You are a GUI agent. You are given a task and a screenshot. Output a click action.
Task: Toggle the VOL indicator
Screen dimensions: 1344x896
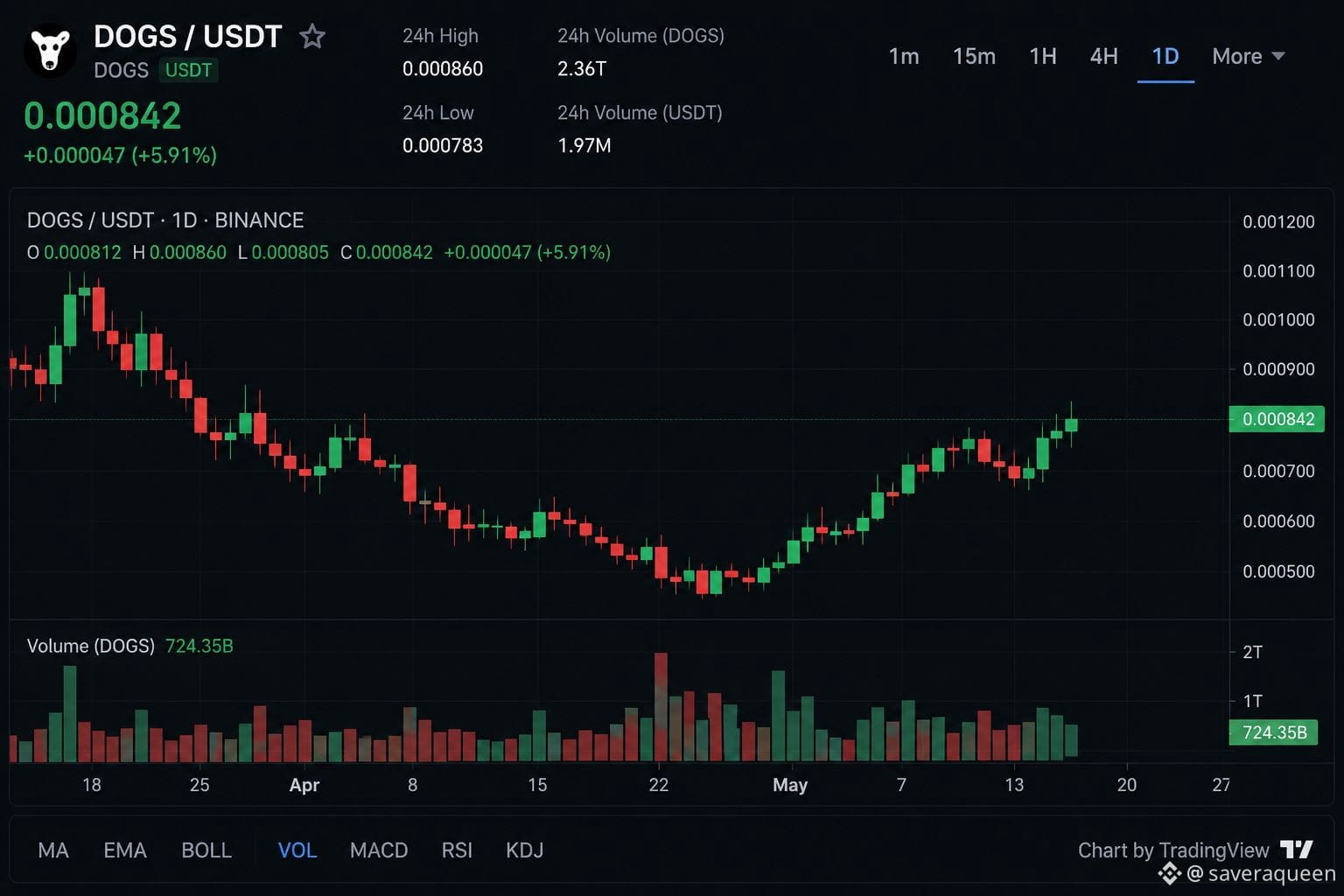pyautogui.click(x=297, y=850)
